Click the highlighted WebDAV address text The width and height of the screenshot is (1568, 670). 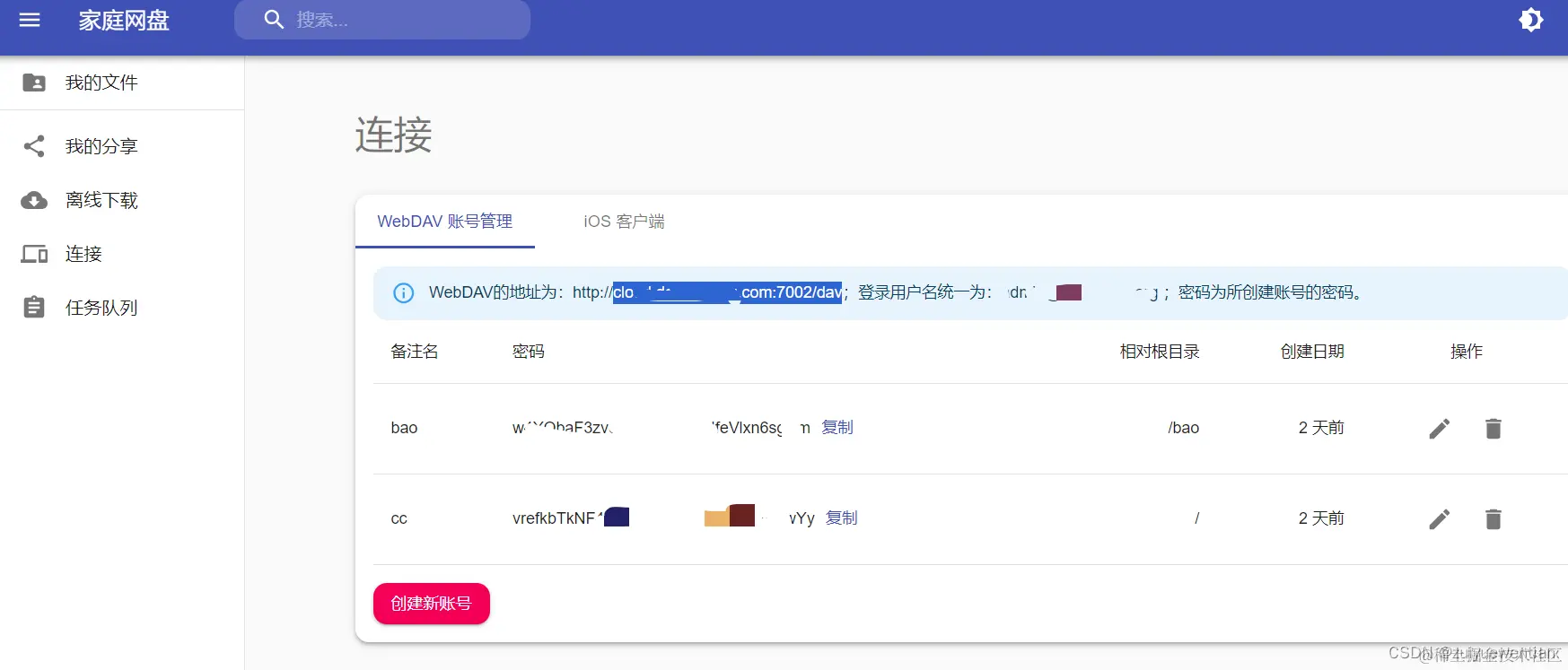[728, 292]
